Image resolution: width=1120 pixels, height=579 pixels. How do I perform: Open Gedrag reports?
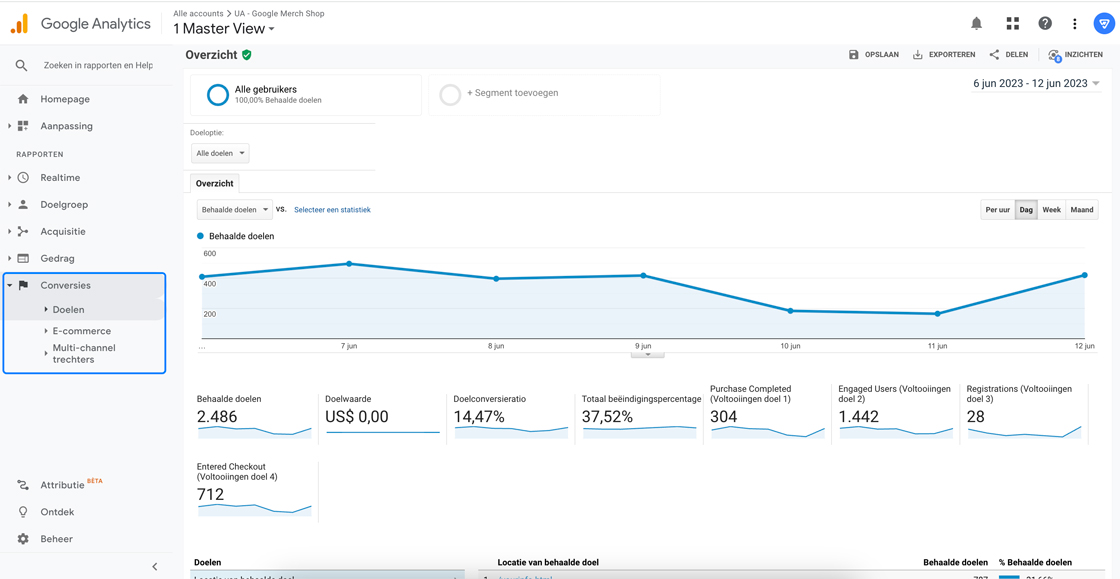tap(57, 258)
